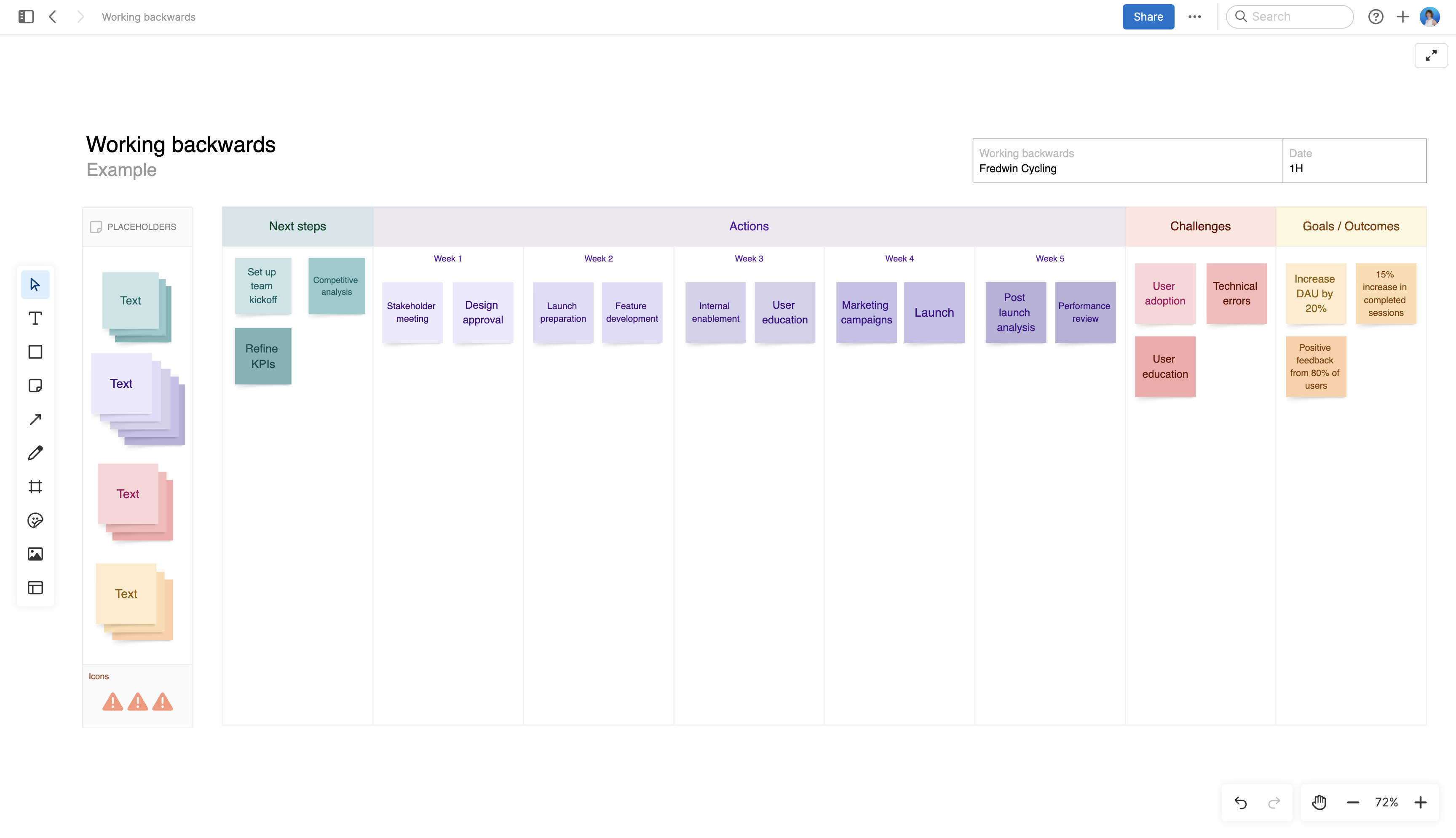Select the Text tool in toolbar
Screen dimensions: 1456x838
[35, 318]
